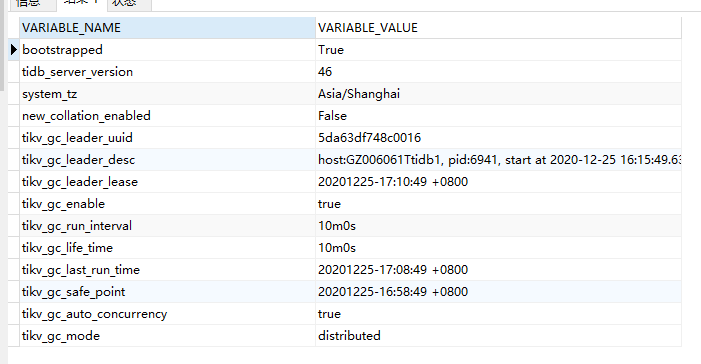701x364 pixels.
Task: Select the 'system_tz' name cell
Action: 168,94
